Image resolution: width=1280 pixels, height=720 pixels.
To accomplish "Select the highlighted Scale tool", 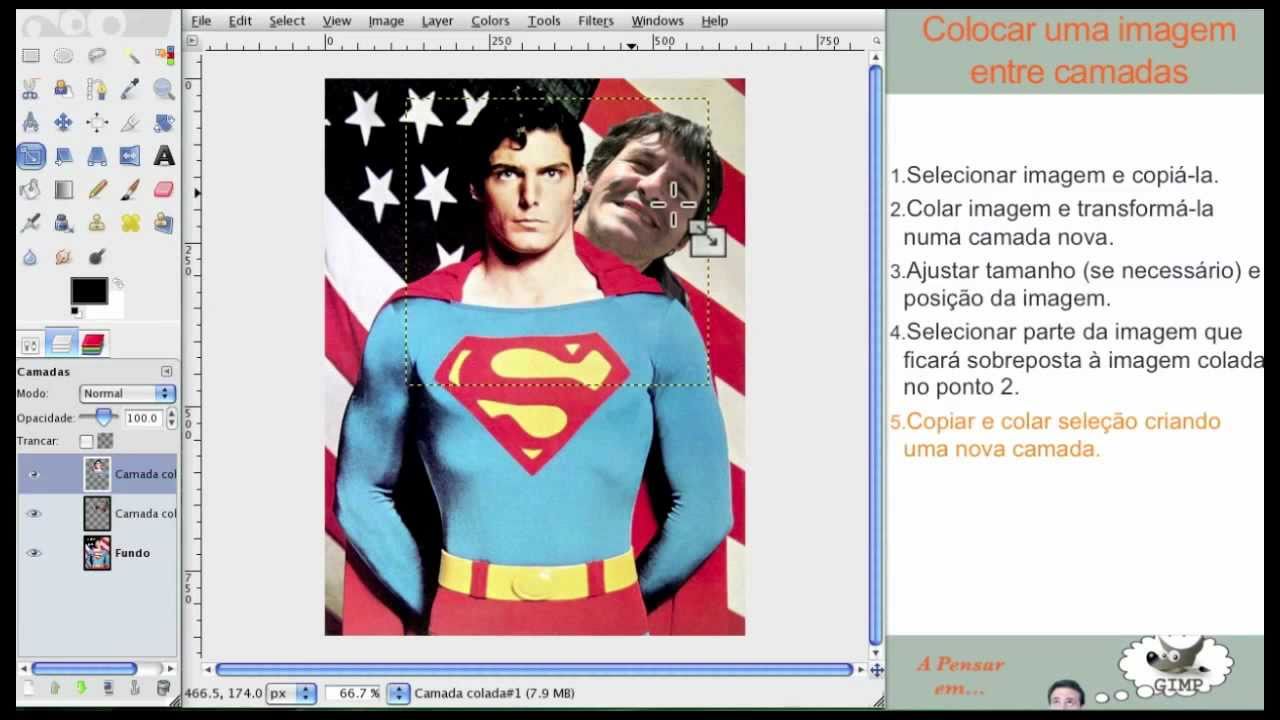I will [x=30, y=155].
